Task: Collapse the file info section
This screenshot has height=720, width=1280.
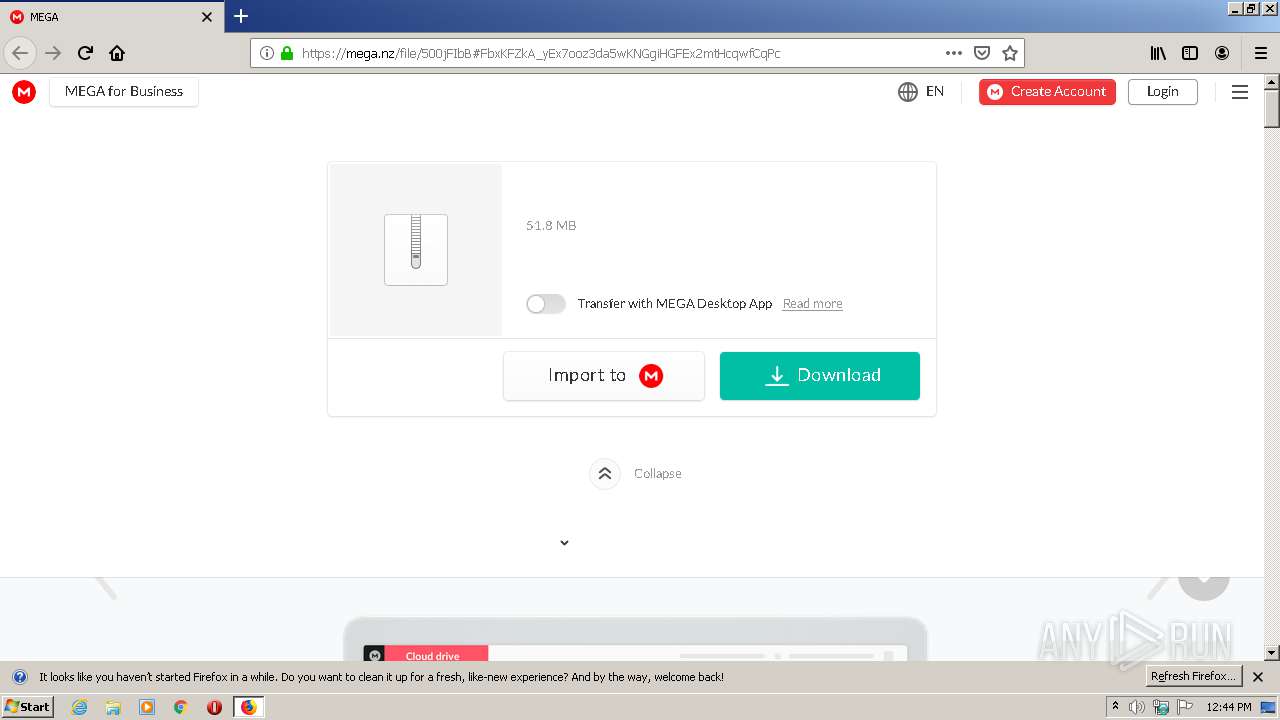Action: 636,474
